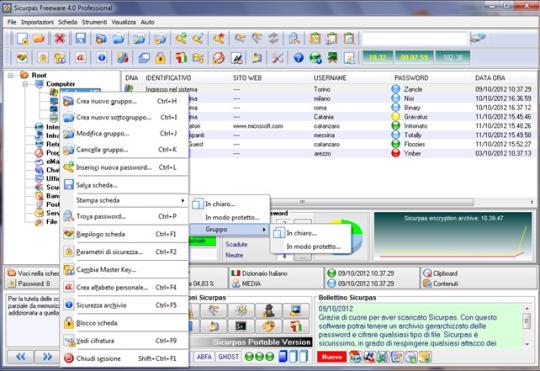Choose 'In chiaro...' under the Gruppo submenu

(311, 233)
